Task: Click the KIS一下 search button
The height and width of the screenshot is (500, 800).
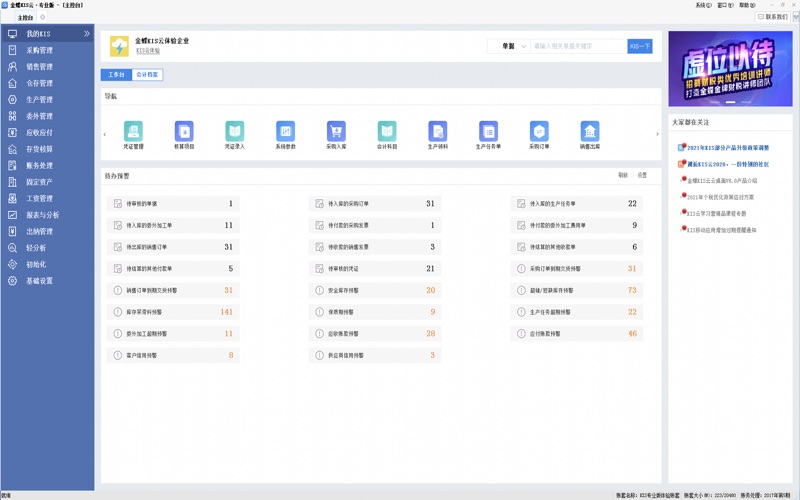Action: (640, 46)
